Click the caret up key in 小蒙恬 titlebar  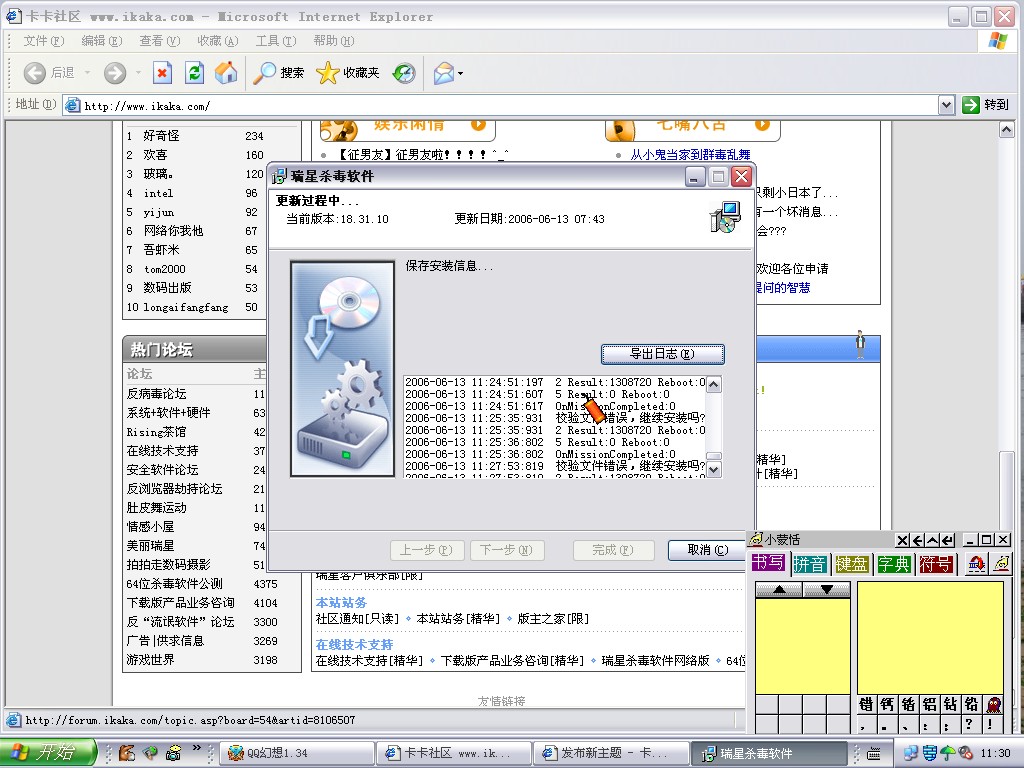[x=933, y=540]
